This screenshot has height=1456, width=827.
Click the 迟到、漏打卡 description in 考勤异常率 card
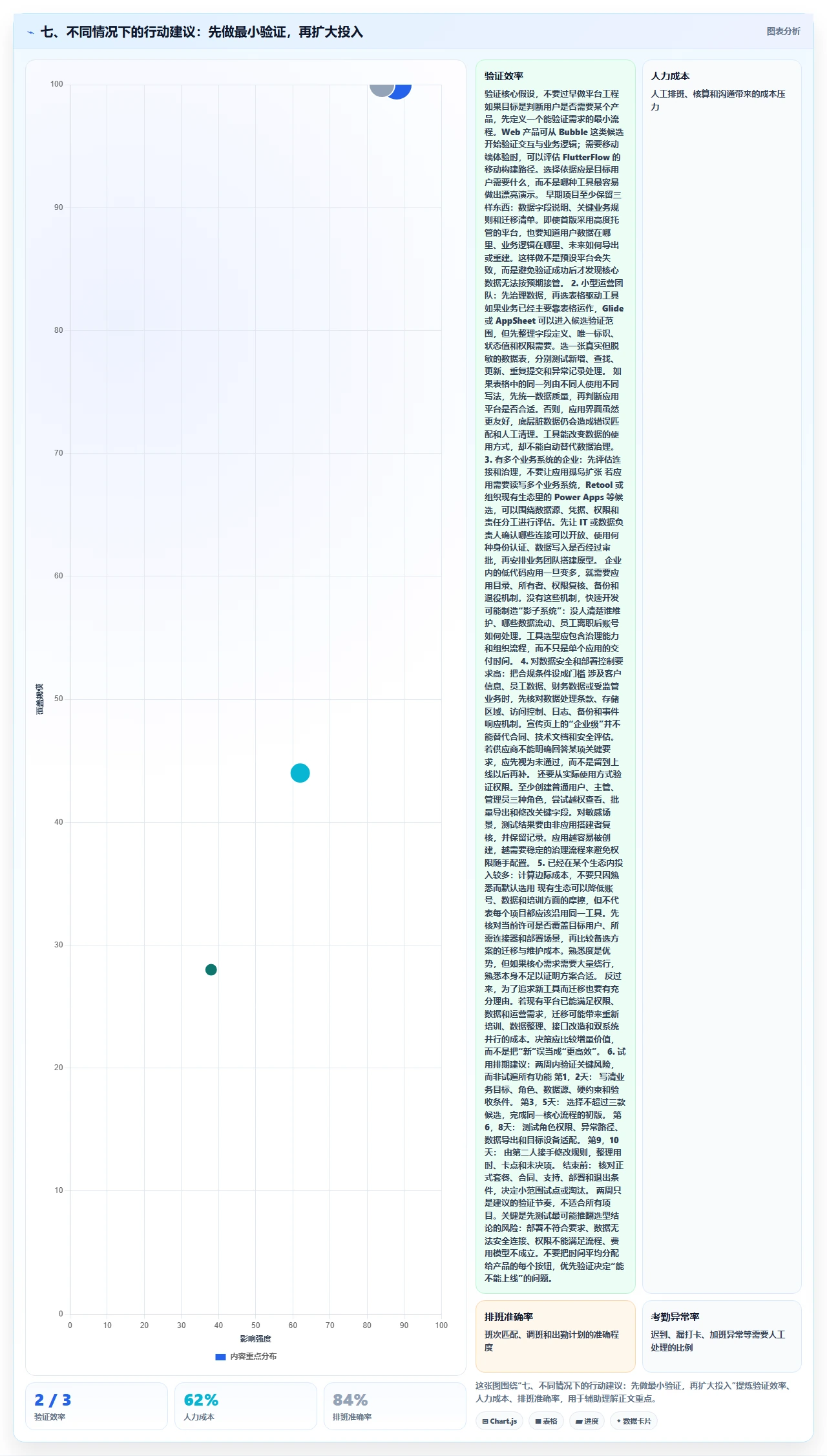tap(718, 1341)
